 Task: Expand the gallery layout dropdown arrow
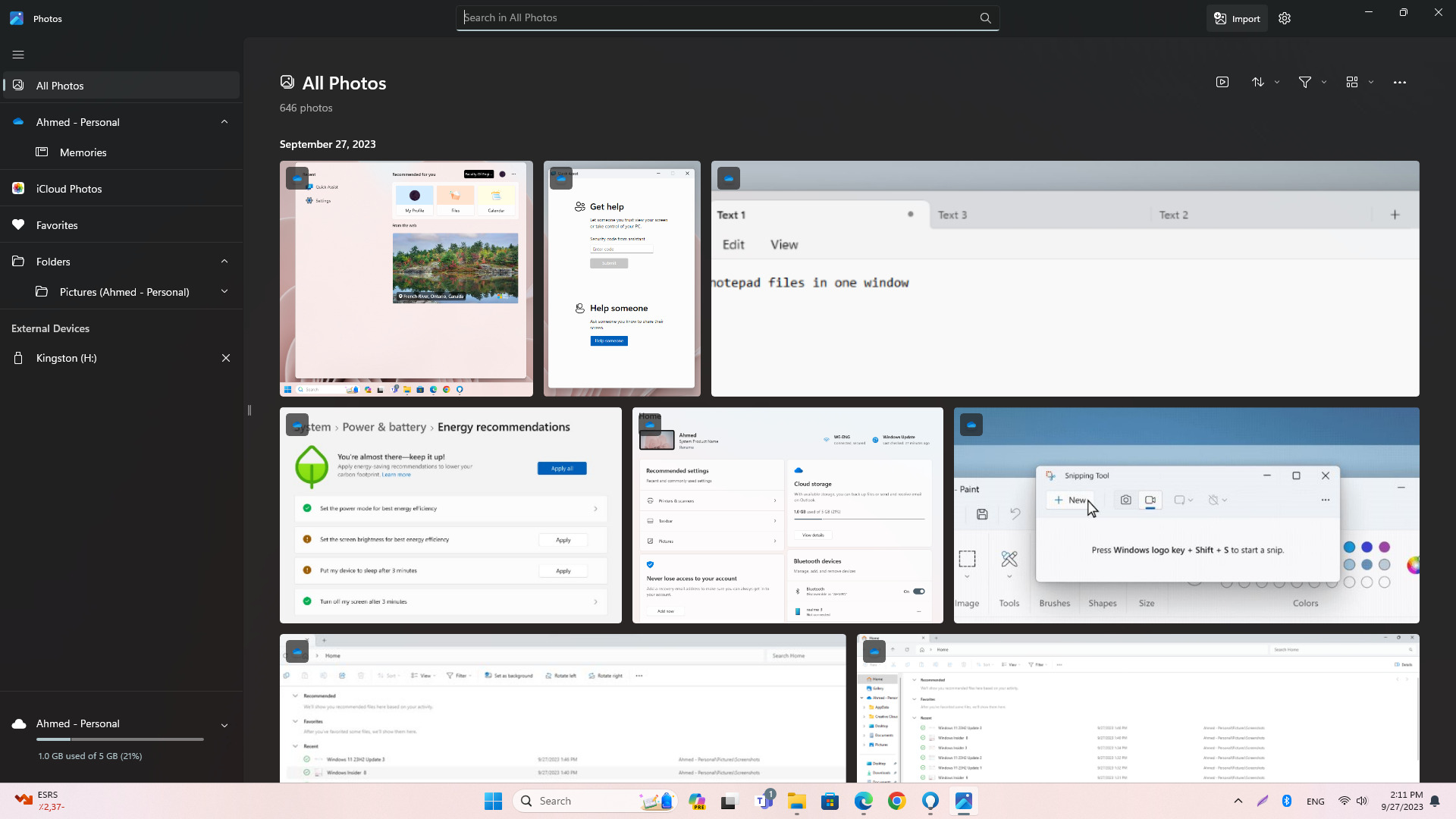click(1371, 82)
